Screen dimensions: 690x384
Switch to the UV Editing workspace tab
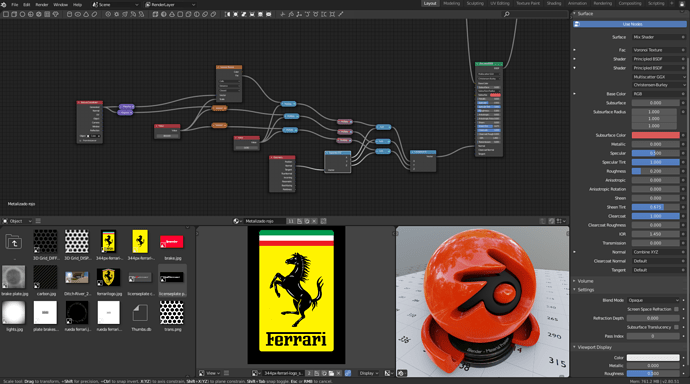499,4
